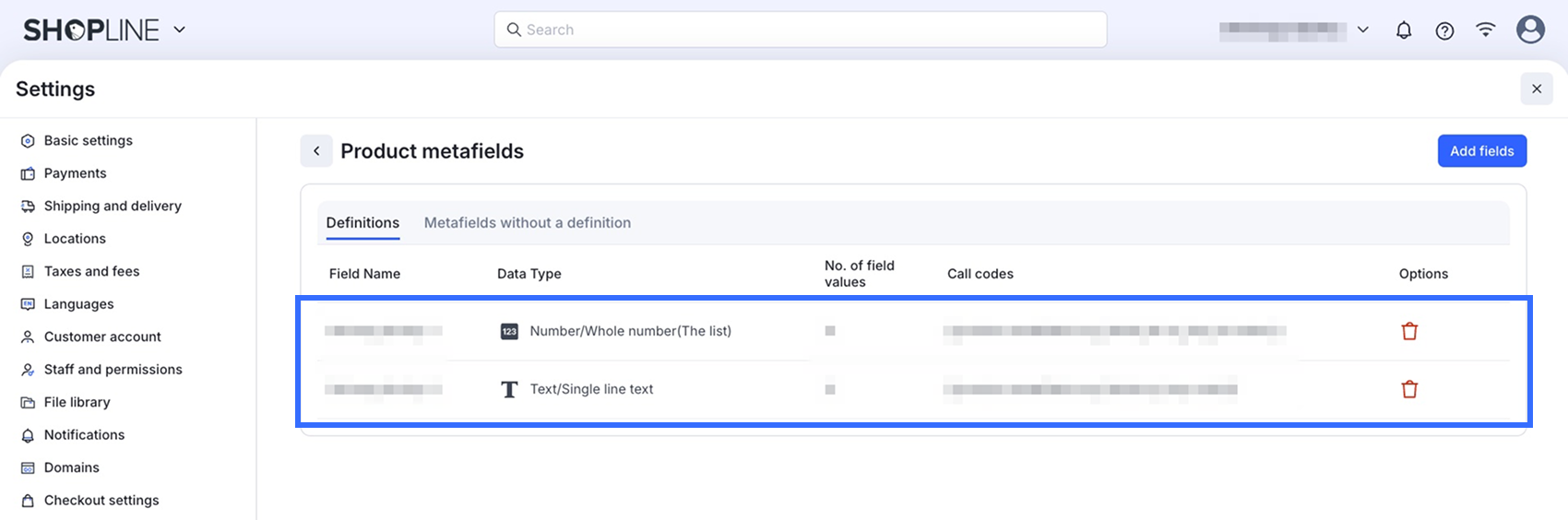Click the notifications bell icon
1568x520 pixels.
1404,30
